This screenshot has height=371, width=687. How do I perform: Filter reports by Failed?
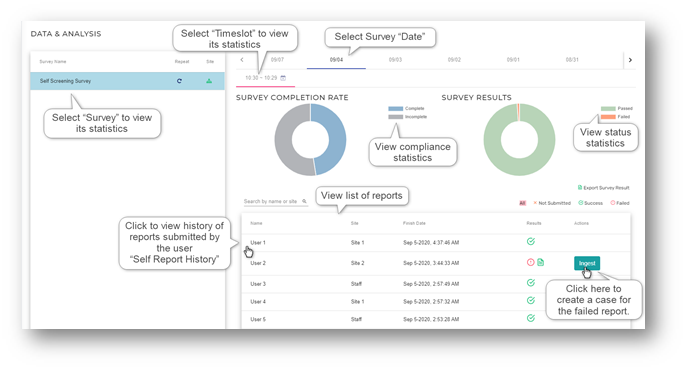coord(620,203)
